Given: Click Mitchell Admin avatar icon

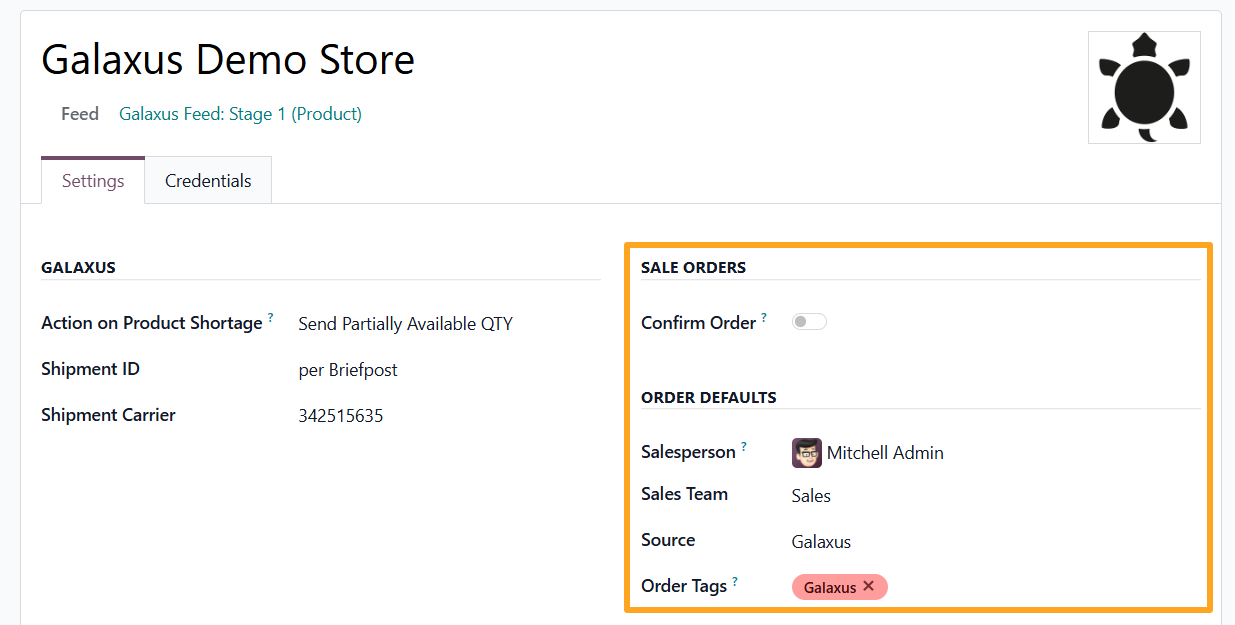Looking at the screenshot, I should [x=806, y=453].
